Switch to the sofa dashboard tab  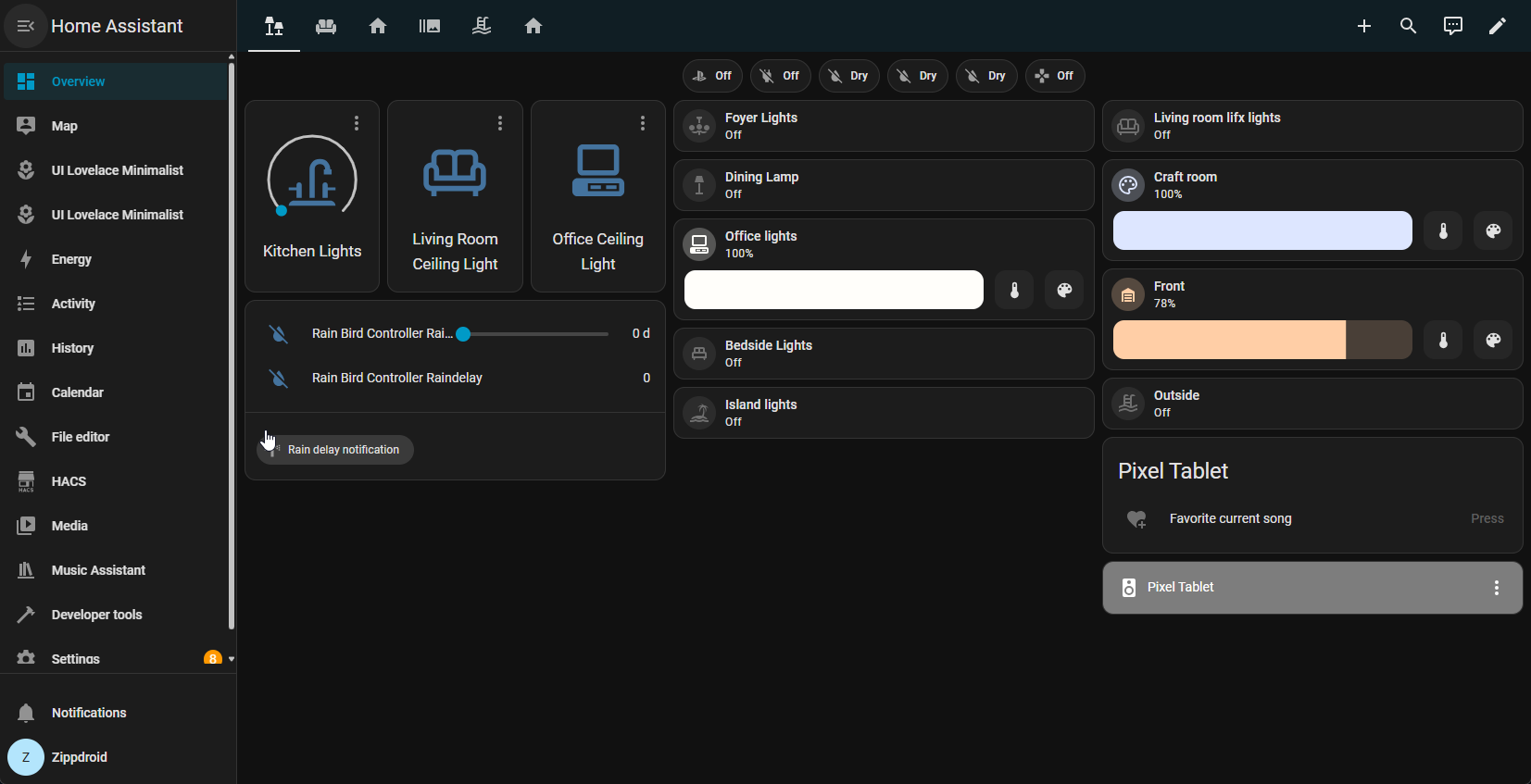pos(326,26)
